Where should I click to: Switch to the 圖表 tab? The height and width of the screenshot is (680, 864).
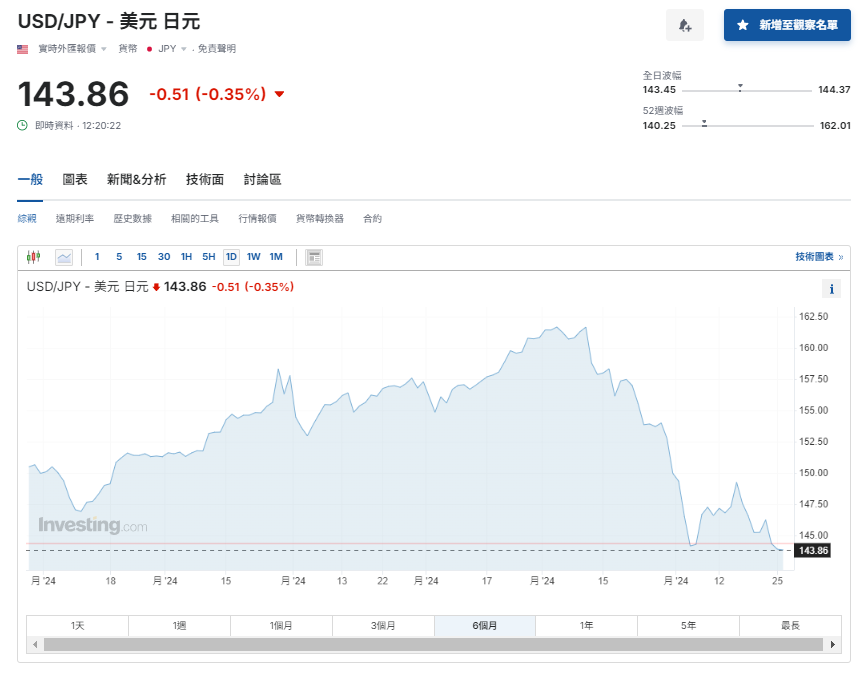tap(74, 179)
